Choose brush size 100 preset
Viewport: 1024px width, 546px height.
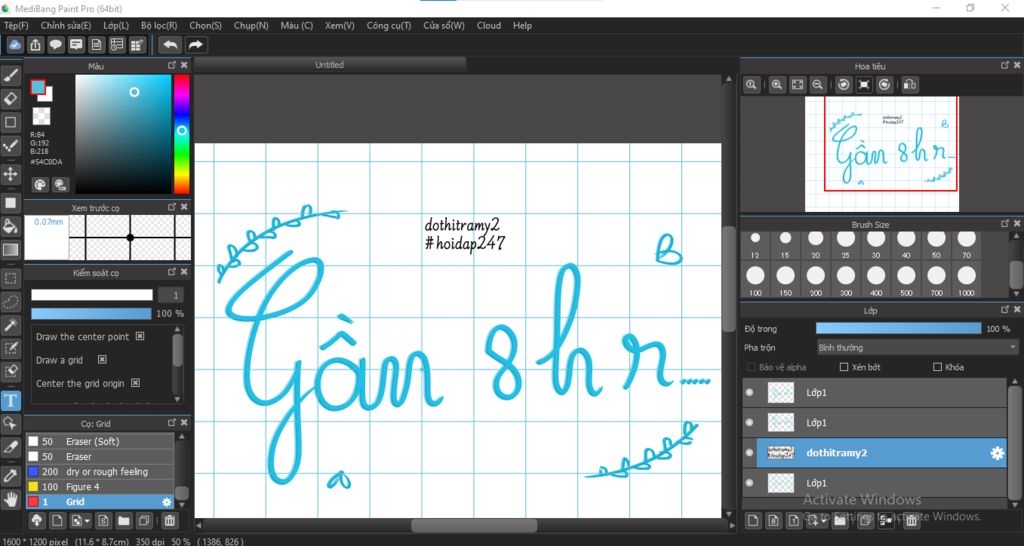tap(755, 281)
